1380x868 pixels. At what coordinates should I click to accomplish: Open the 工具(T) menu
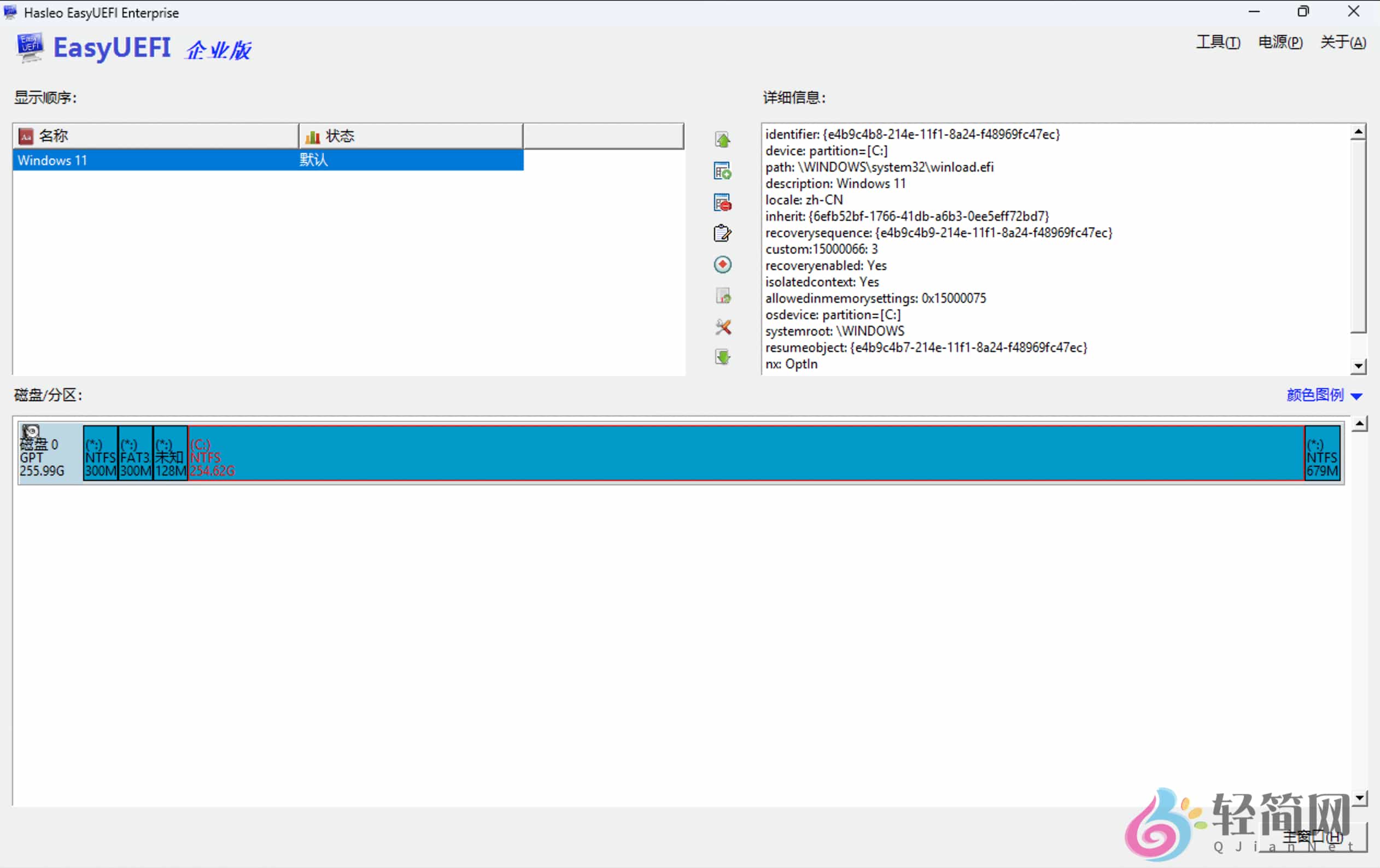[x=1218, y=43]
